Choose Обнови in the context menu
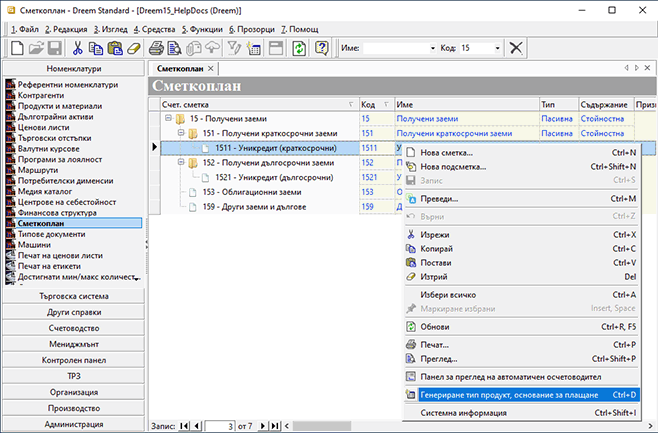658x433 pixels. click(521, 326)
